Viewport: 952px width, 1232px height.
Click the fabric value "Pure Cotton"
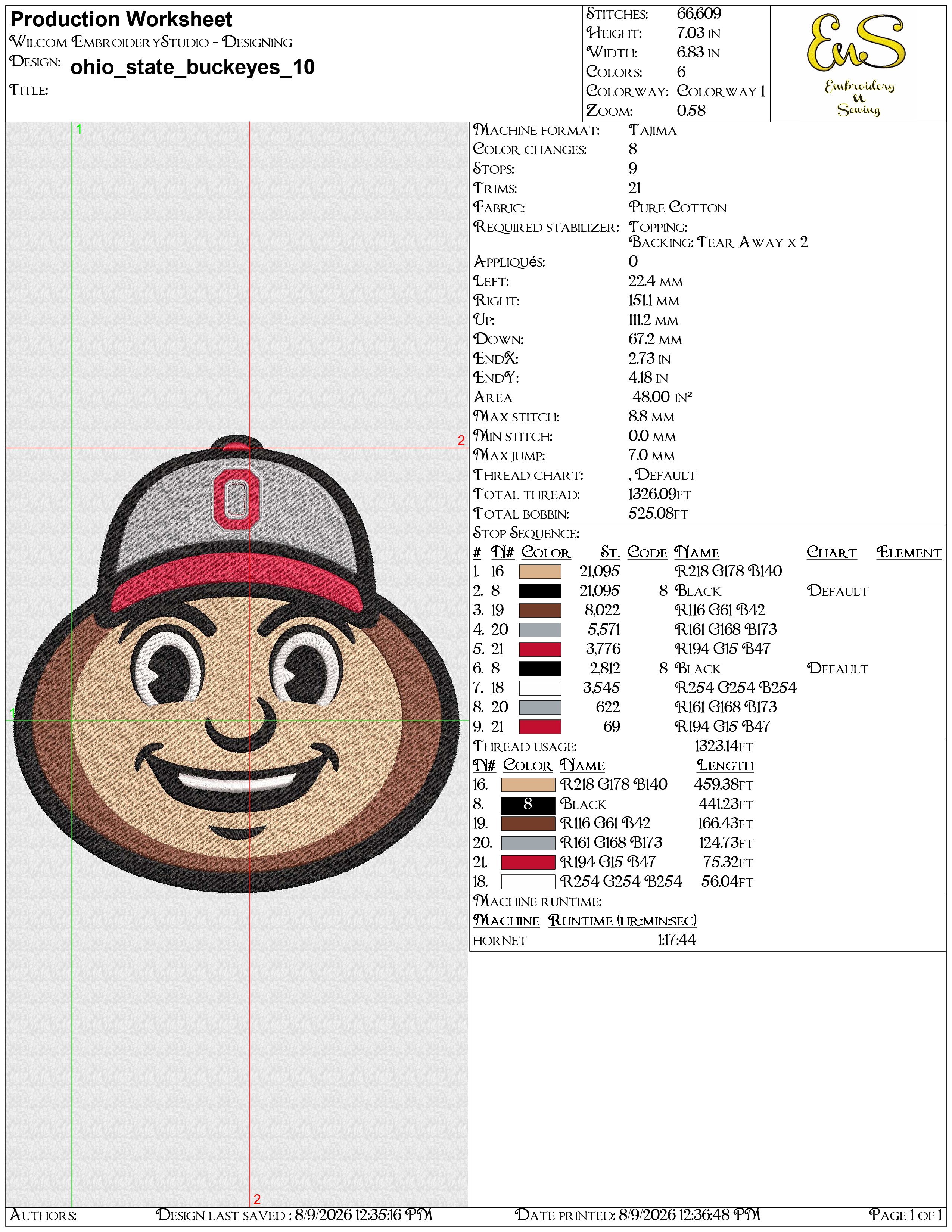pyautogui.click(x=677, y=208)
